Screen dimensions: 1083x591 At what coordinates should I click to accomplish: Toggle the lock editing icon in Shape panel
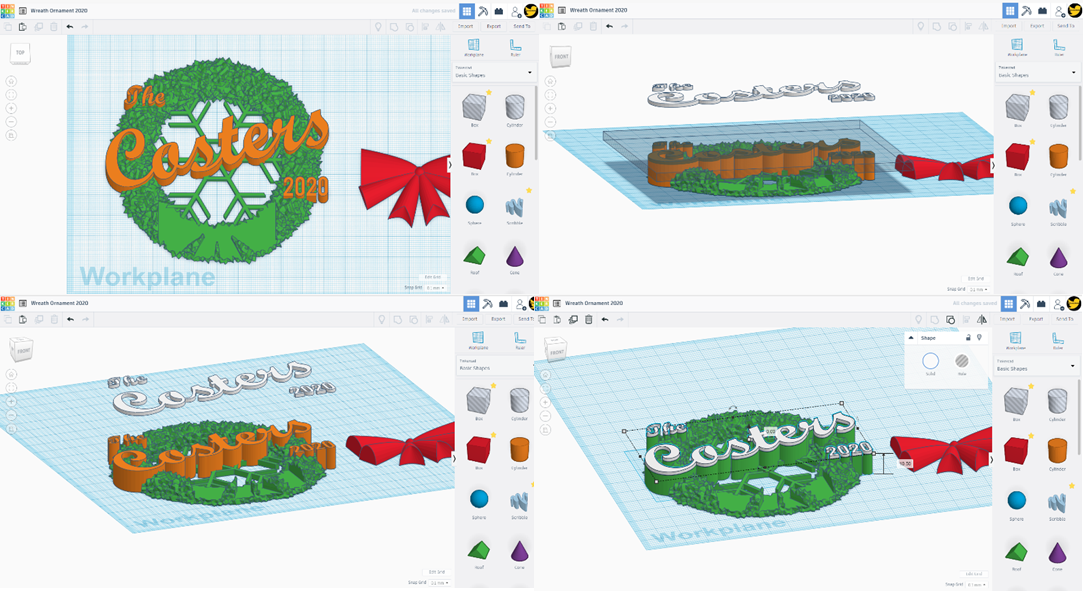[968, 338]
